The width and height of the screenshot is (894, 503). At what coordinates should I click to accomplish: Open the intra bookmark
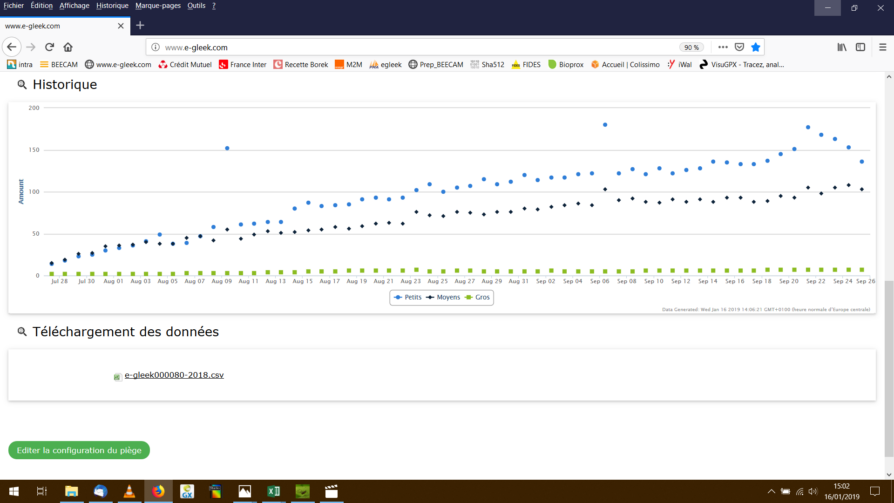(19, 64)
